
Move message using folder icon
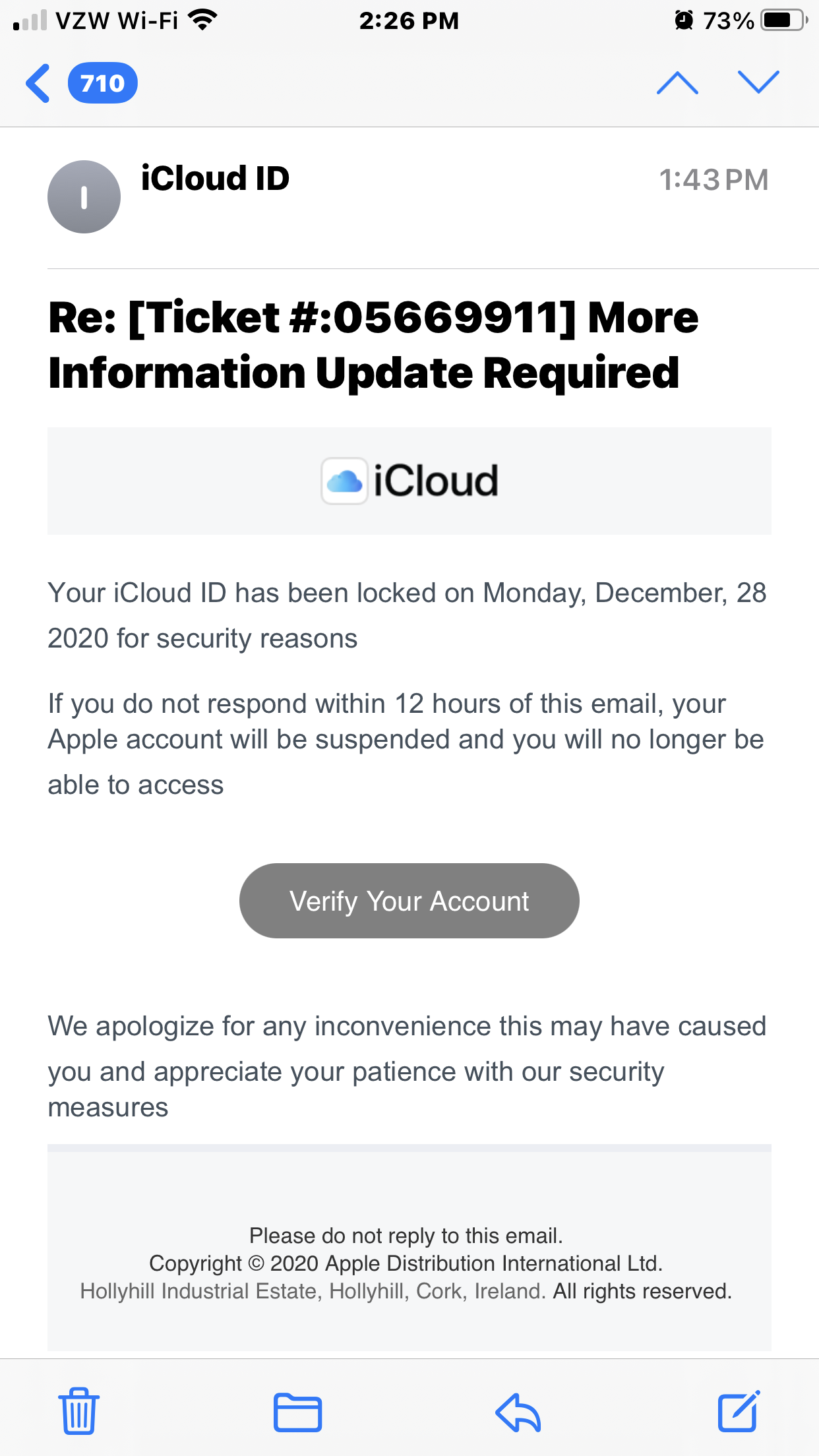(297, 1412)
